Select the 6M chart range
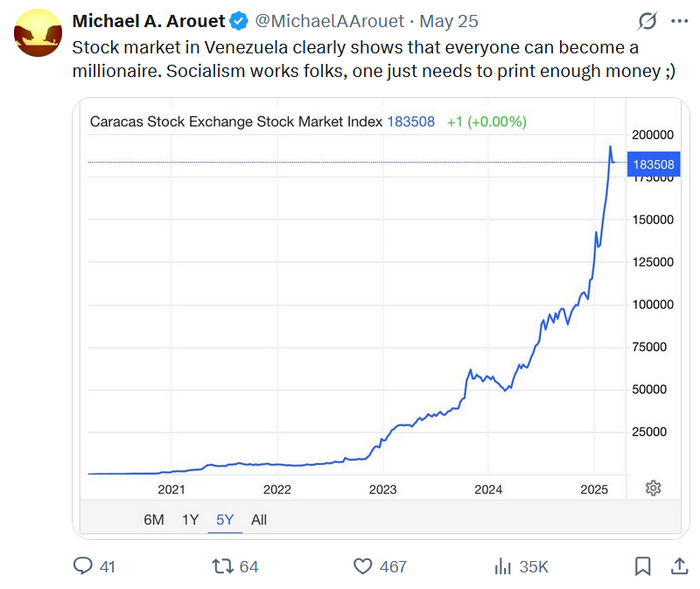700x589 pixels. tap(154, 520)
